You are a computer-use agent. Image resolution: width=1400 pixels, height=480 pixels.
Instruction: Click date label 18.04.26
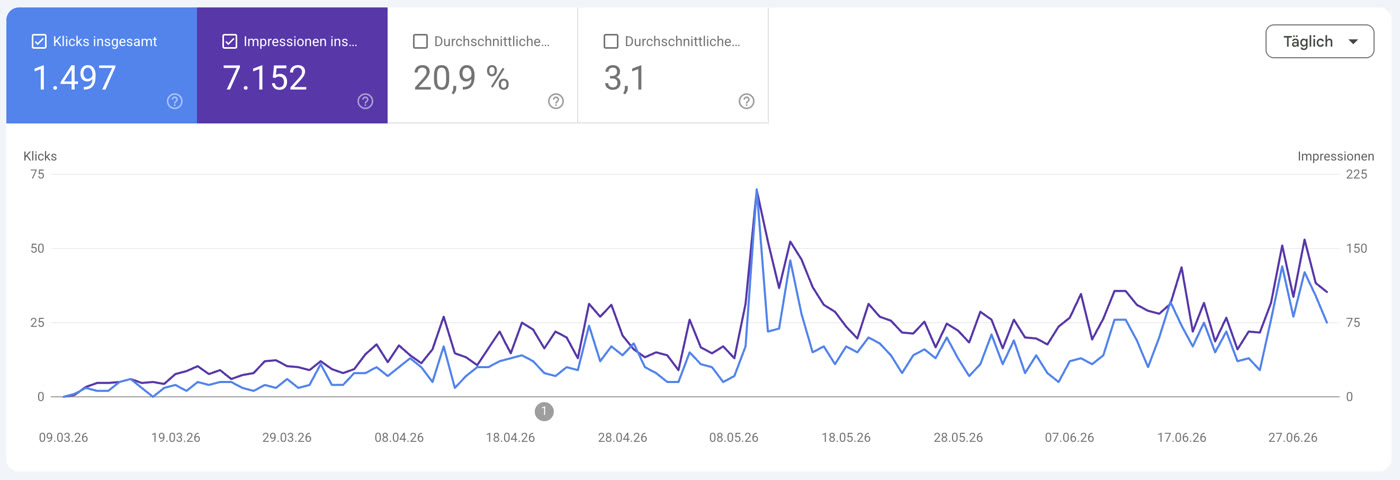[510, 438]
